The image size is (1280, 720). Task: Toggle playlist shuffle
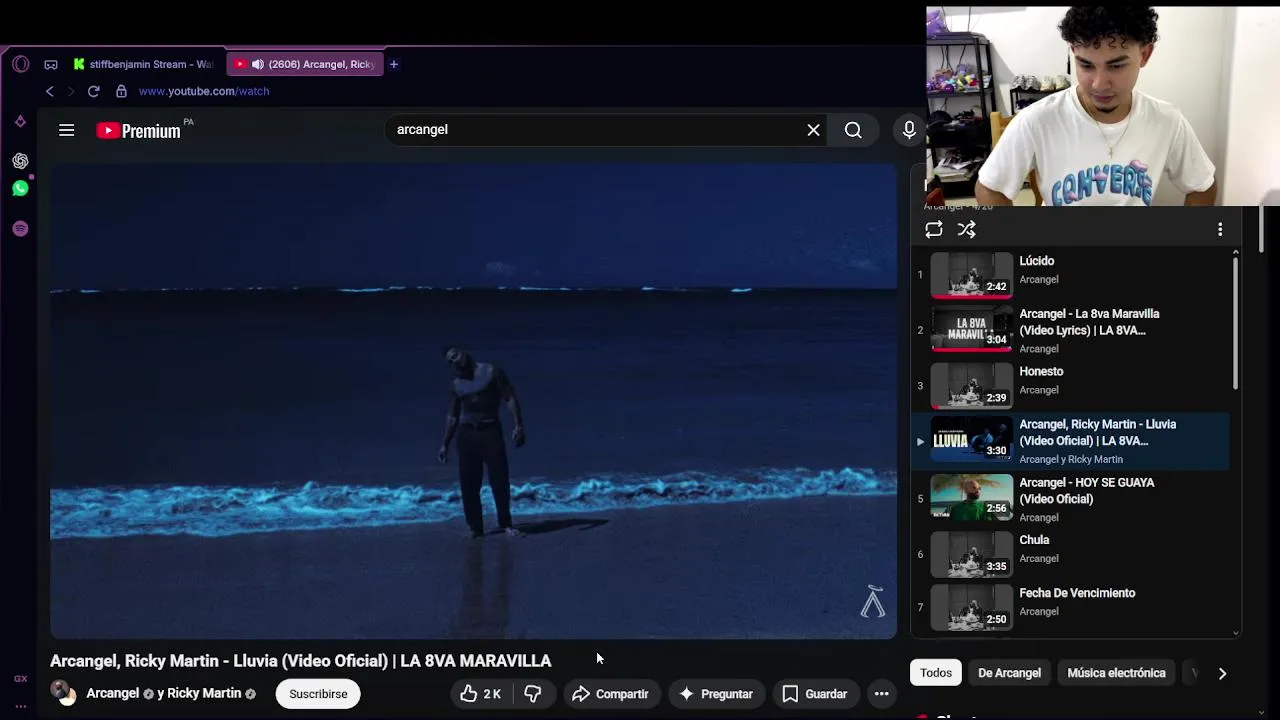[x=966, y=229]
